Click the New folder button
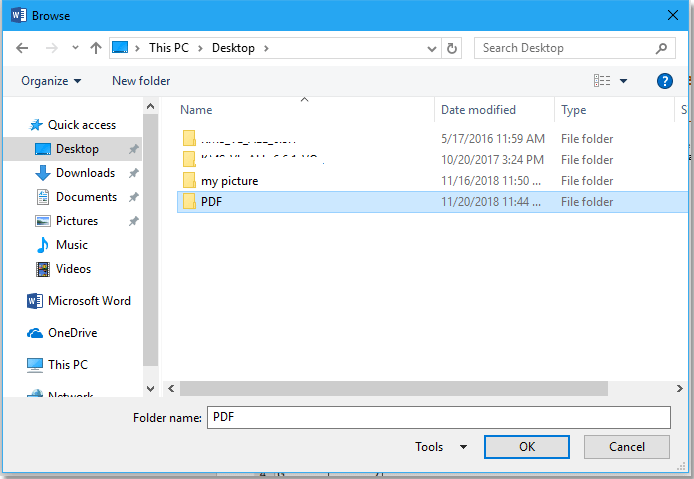Viewport: 694px width, 479px height. [x=141, y=81]
